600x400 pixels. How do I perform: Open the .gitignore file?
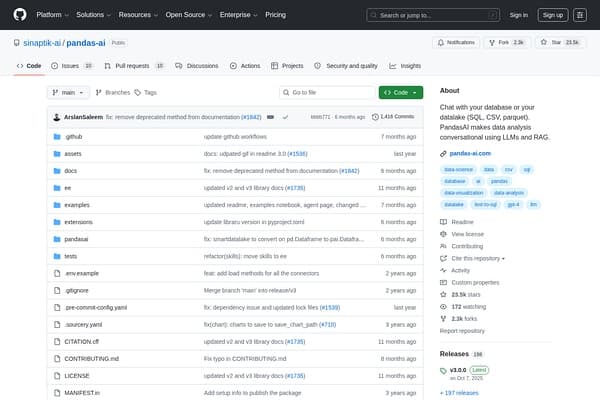coord(77,291)
